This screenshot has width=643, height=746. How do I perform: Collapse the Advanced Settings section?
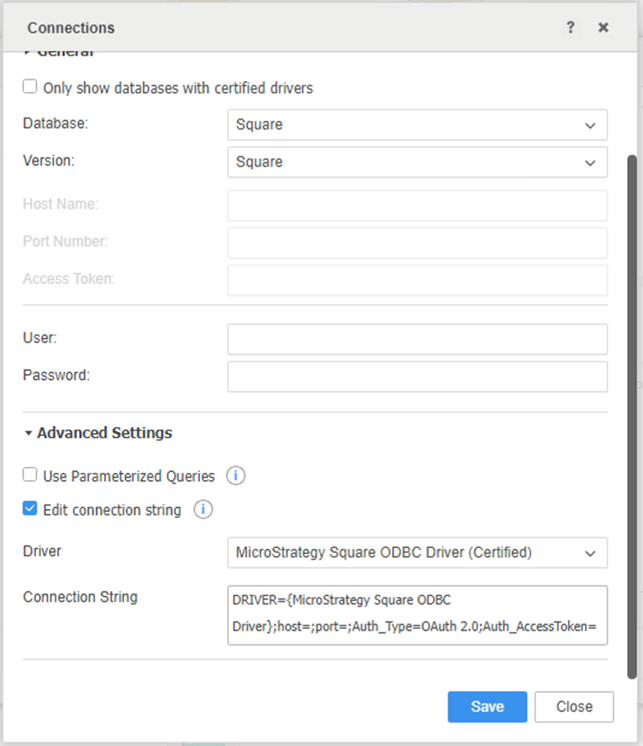[x=29, y=433]
